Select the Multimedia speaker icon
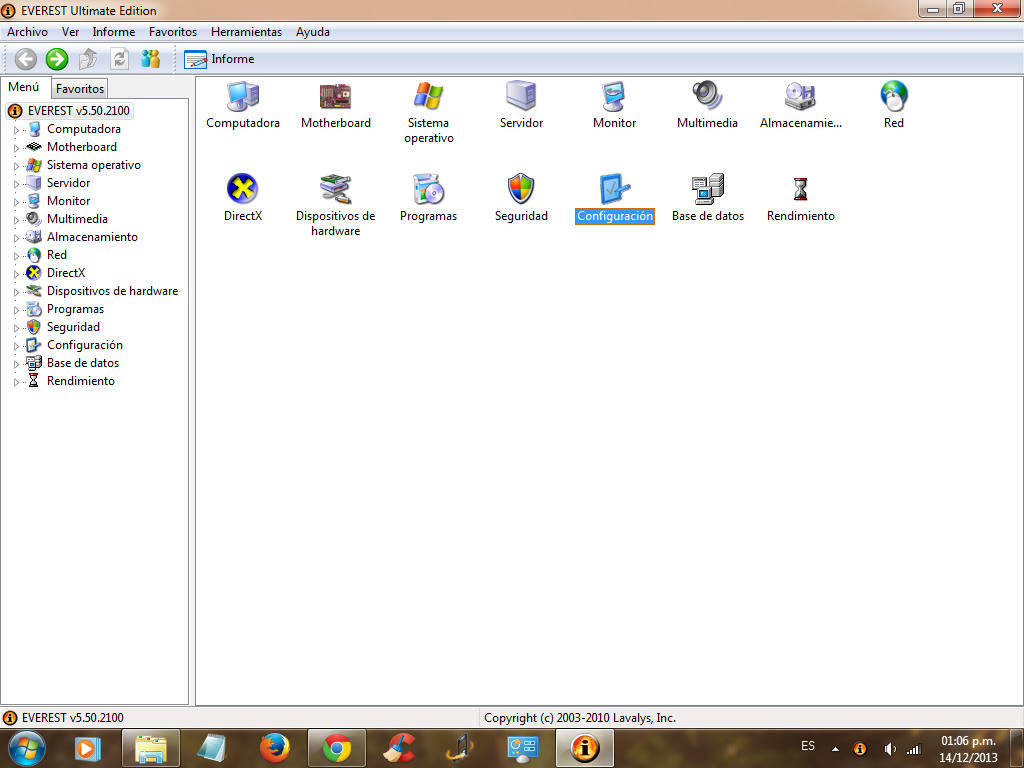 point(706,97)
